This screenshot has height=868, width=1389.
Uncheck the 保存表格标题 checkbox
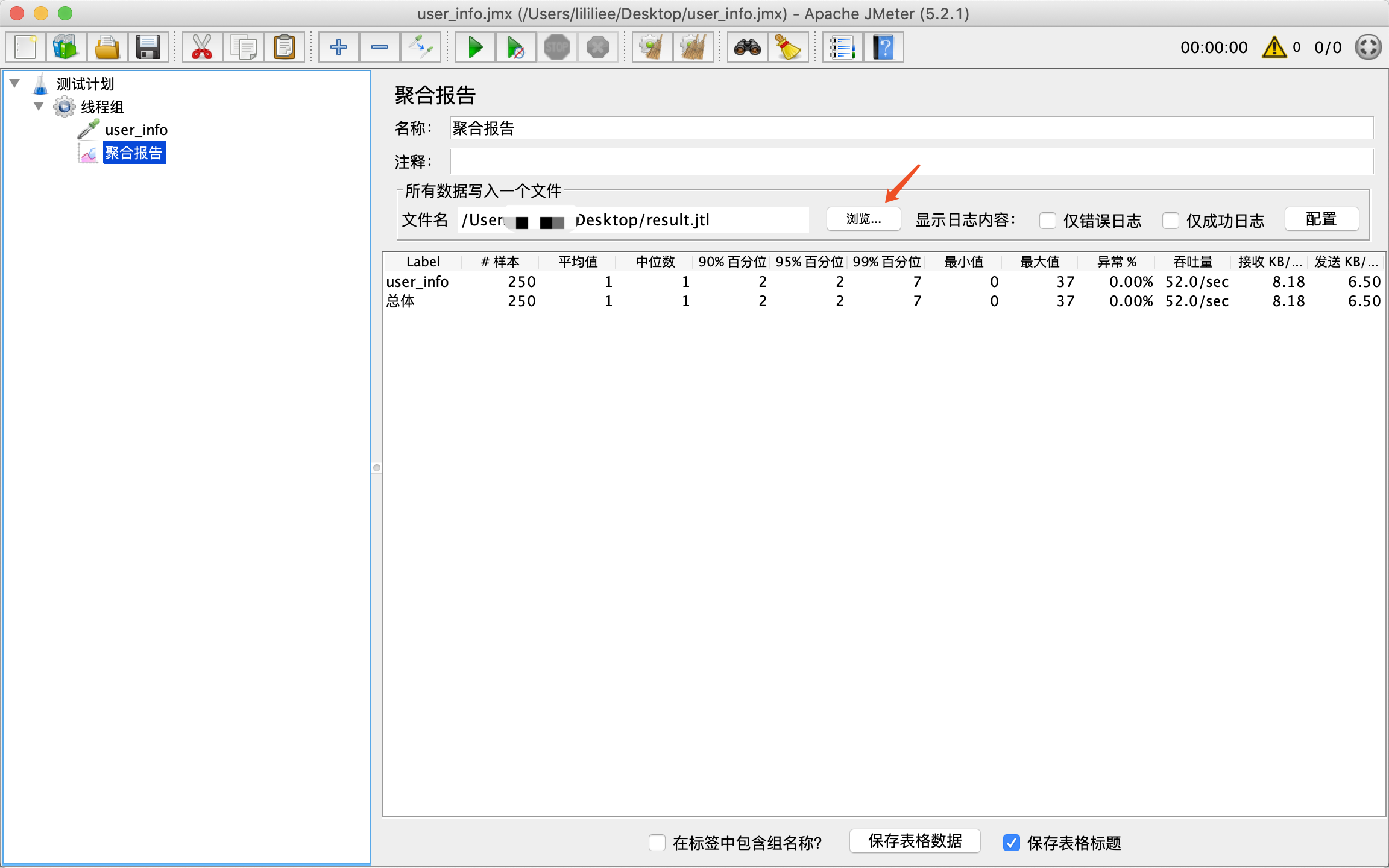[x=1012, y=842]
